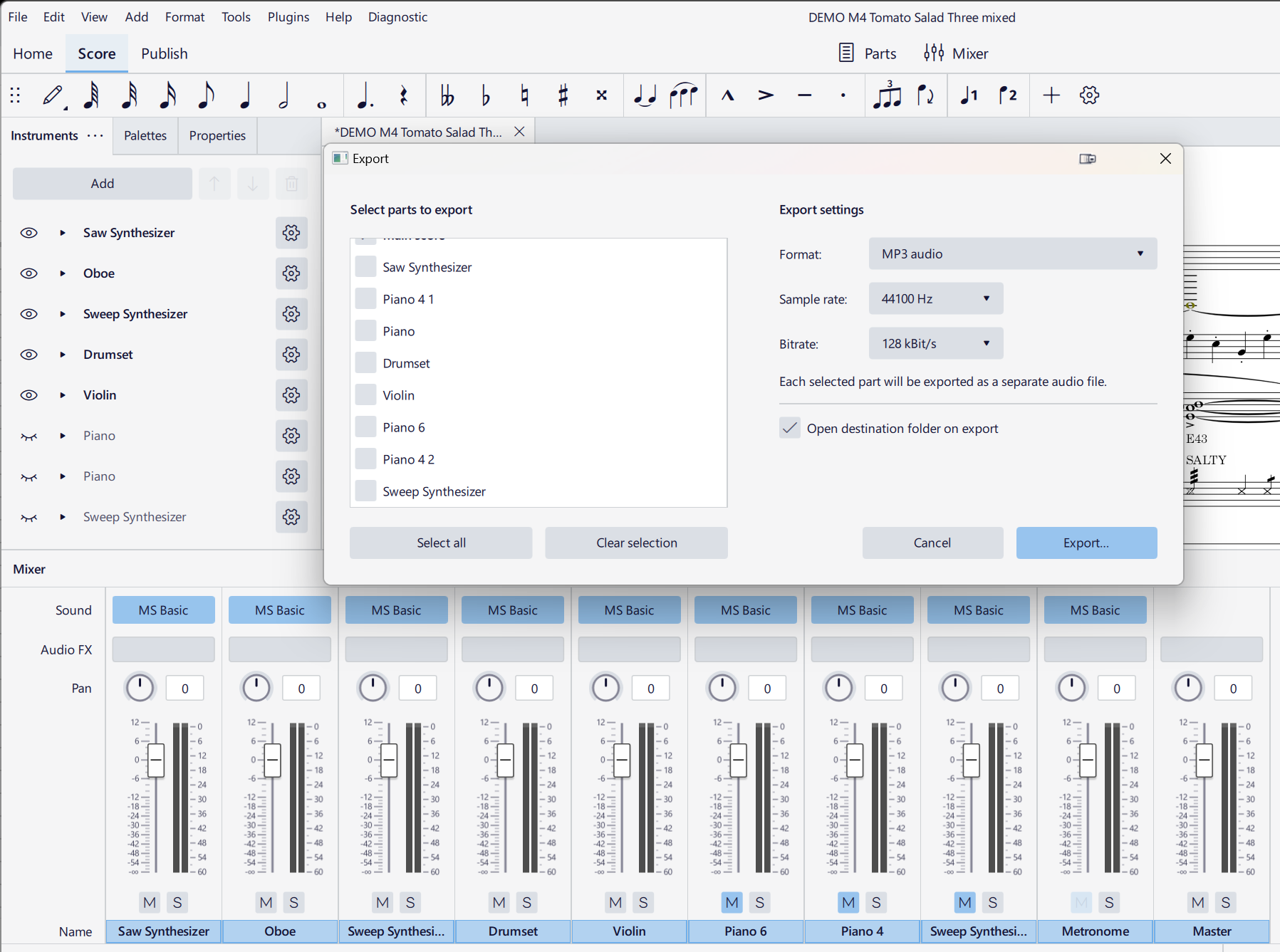The height and width of the screenshot is (952, 1280).
Task: Toggle the augmentation dot
Action: coord(365,95)
